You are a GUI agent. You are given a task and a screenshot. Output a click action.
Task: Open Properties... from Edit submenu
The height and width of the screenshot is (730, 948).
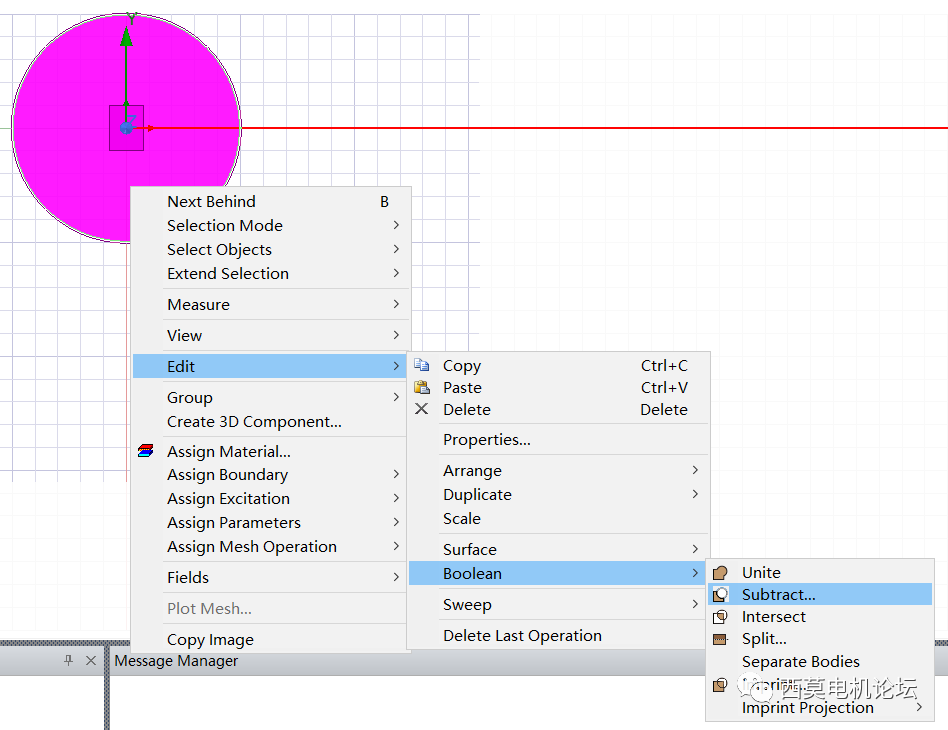pyautogui.click(x=559, y=440)
